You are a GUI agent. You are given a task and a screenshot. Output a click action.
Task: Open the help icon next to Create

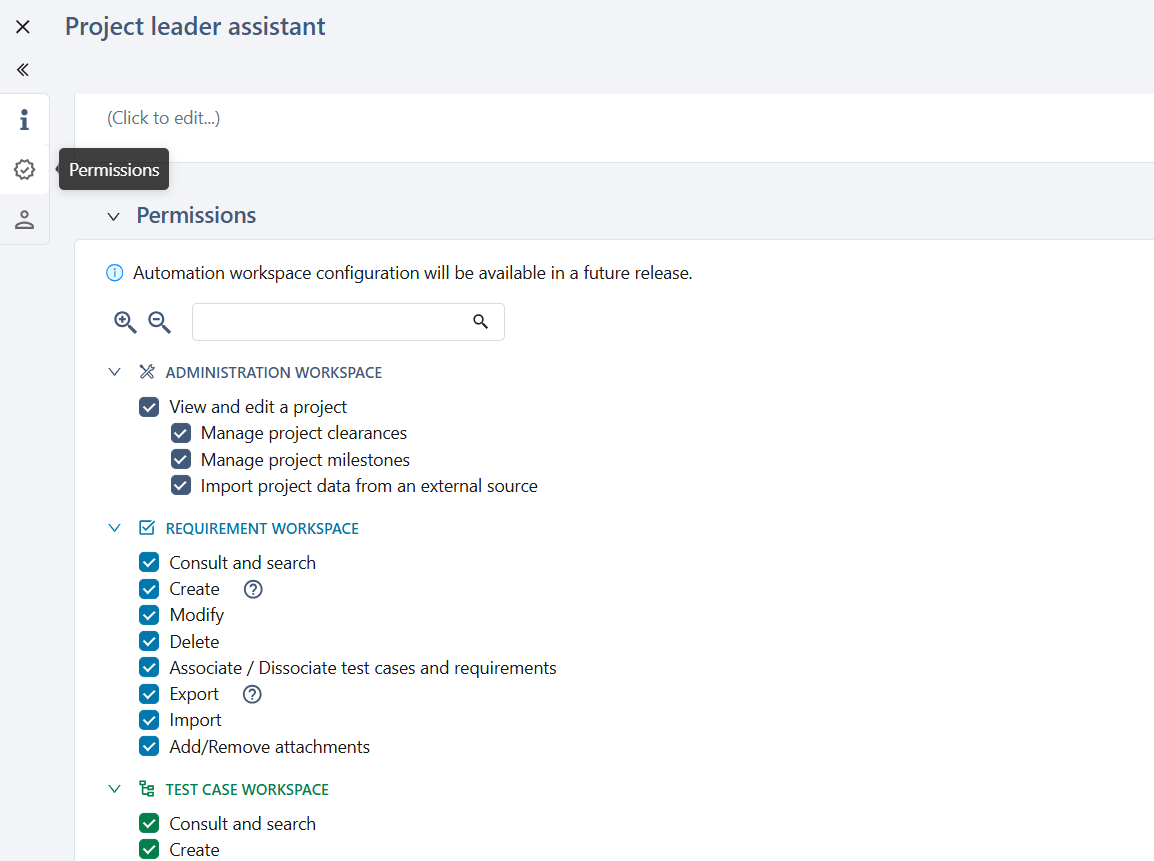pyautogui.click(x=252, y=589)
